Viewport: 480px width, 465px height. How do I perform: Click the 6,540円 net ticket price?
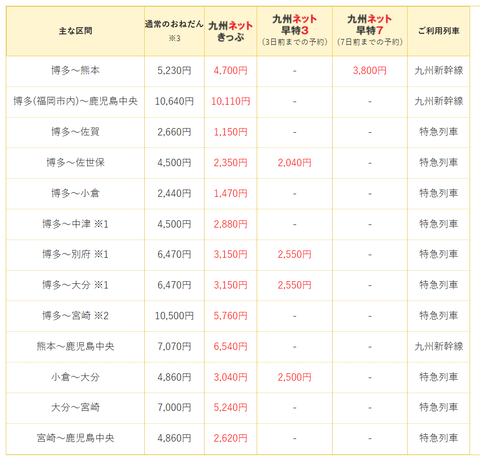tap(230, 346)
